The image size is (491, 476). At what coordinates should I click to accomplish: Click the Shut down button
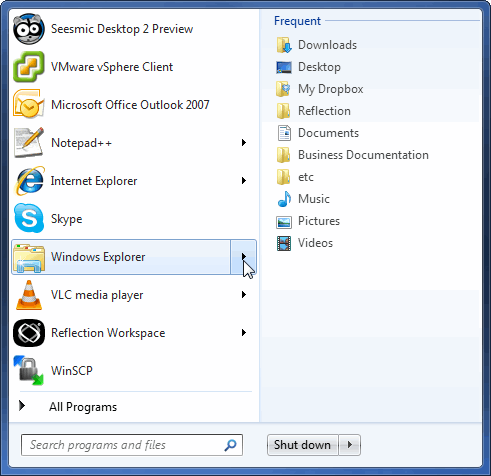[x=303, y=445]
